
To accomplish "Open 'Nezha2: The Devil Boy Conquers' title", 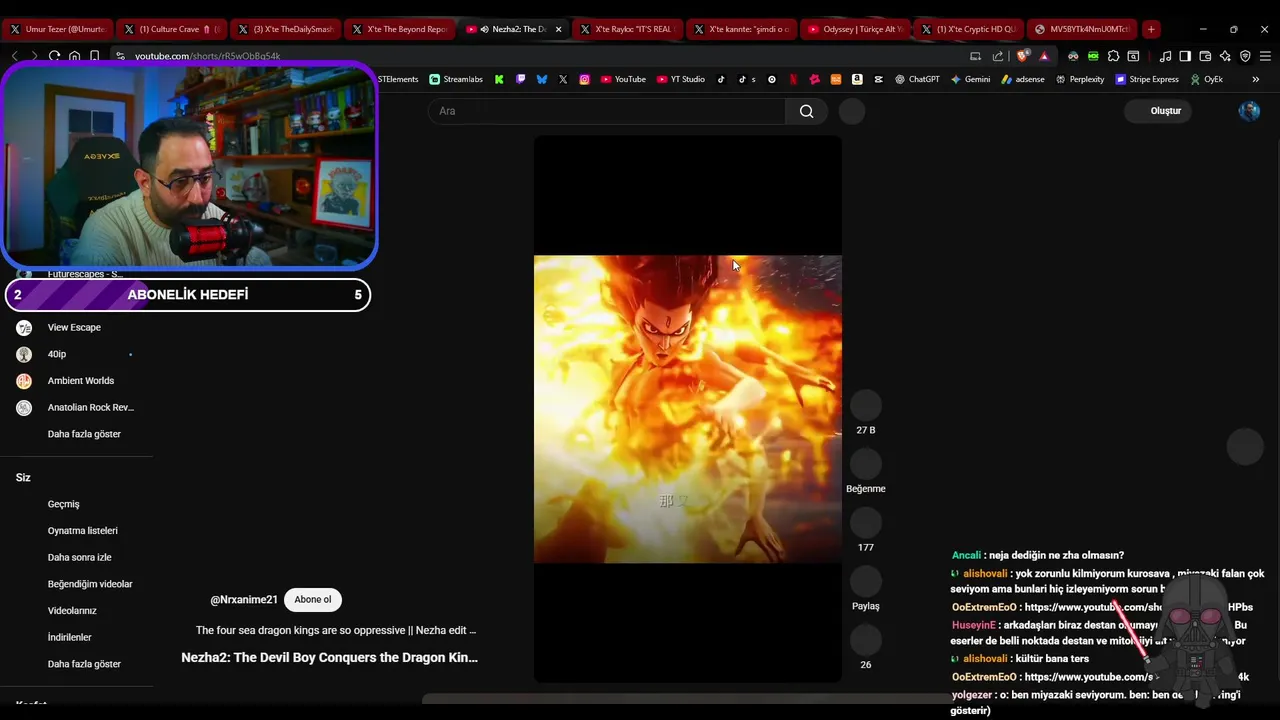I will (329, 658).
